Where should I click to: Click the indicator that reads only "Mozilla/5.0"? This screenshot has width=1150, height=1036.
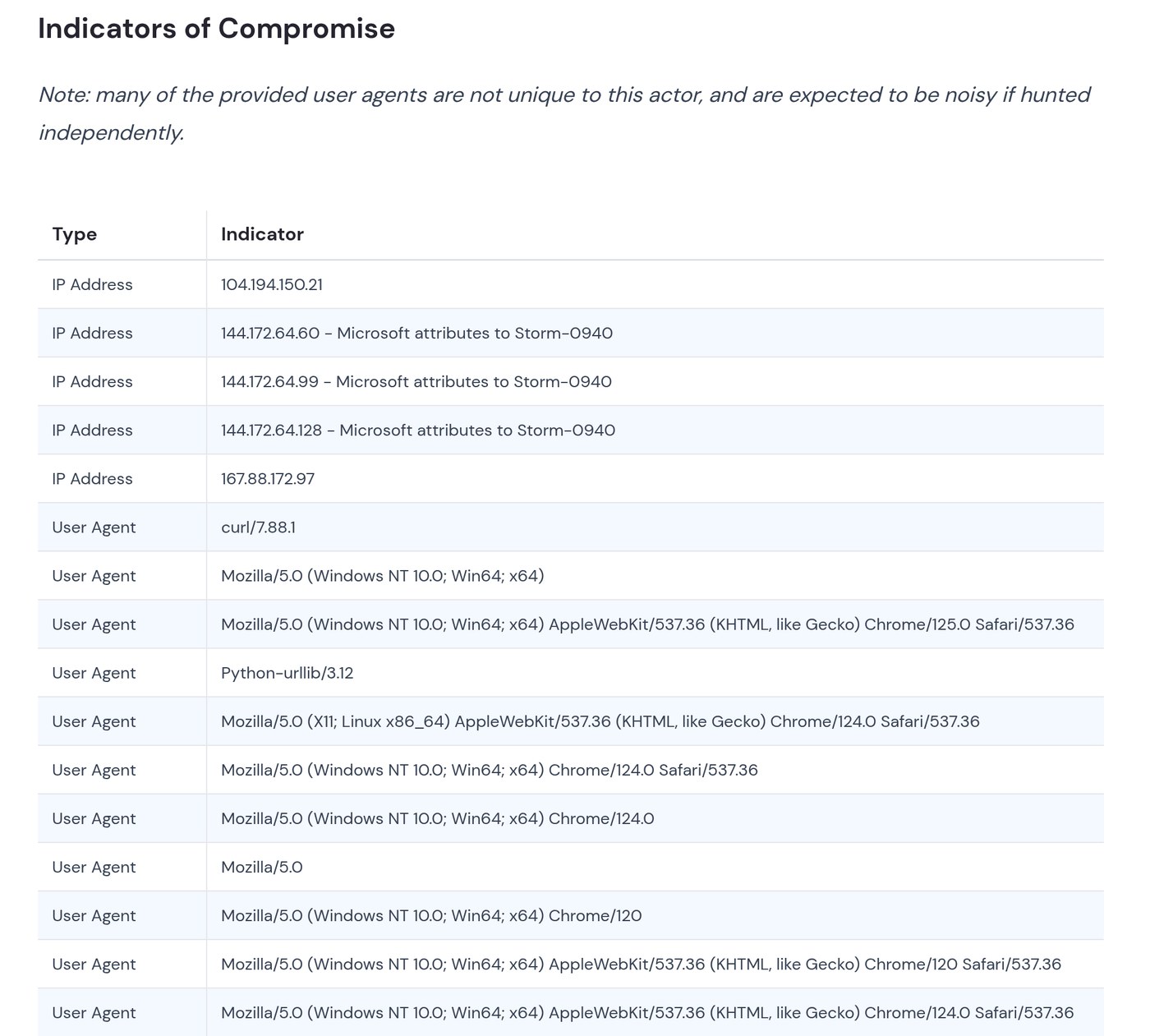[x=262, y=867]
